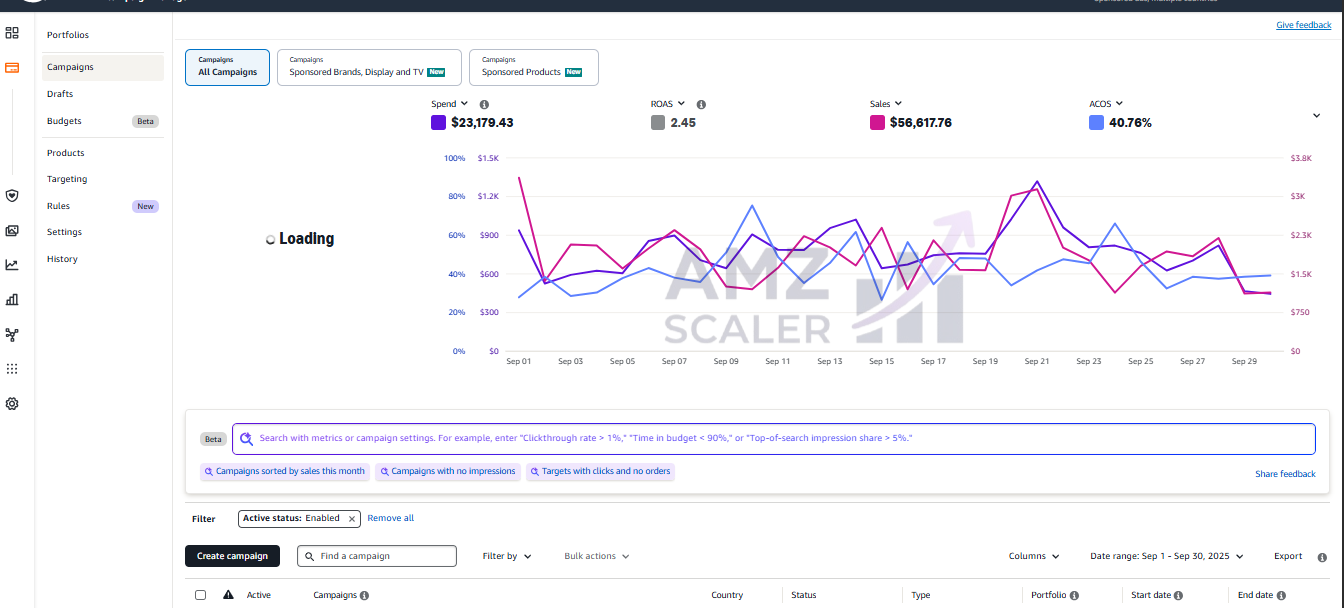Click the gray ROAS color swatch
The image size is (1344, 608).
point(658,123)
